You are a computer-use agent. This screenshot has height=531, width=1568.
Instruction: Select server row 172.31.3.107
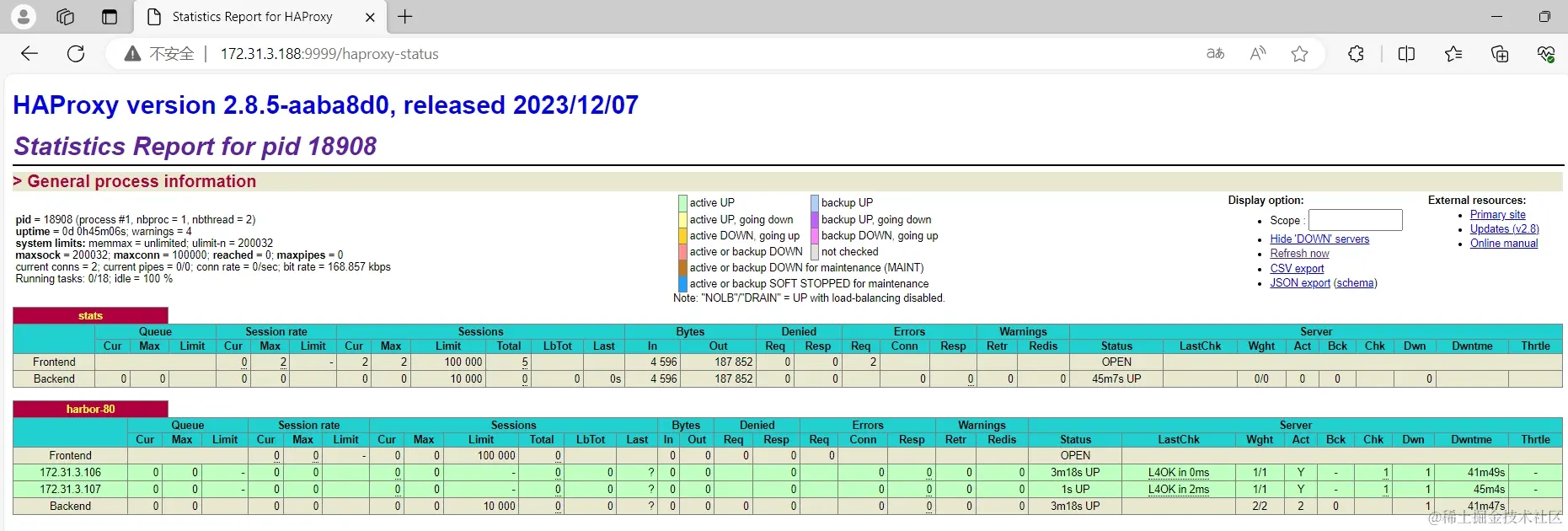tap(787, 489)
